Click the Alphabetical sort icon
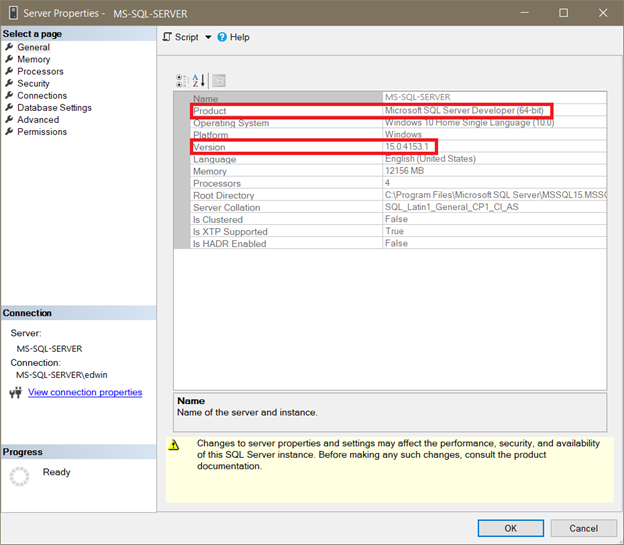The width and height of the screenshot is (624, 545). pyautogui.click(x=199, y=81)
